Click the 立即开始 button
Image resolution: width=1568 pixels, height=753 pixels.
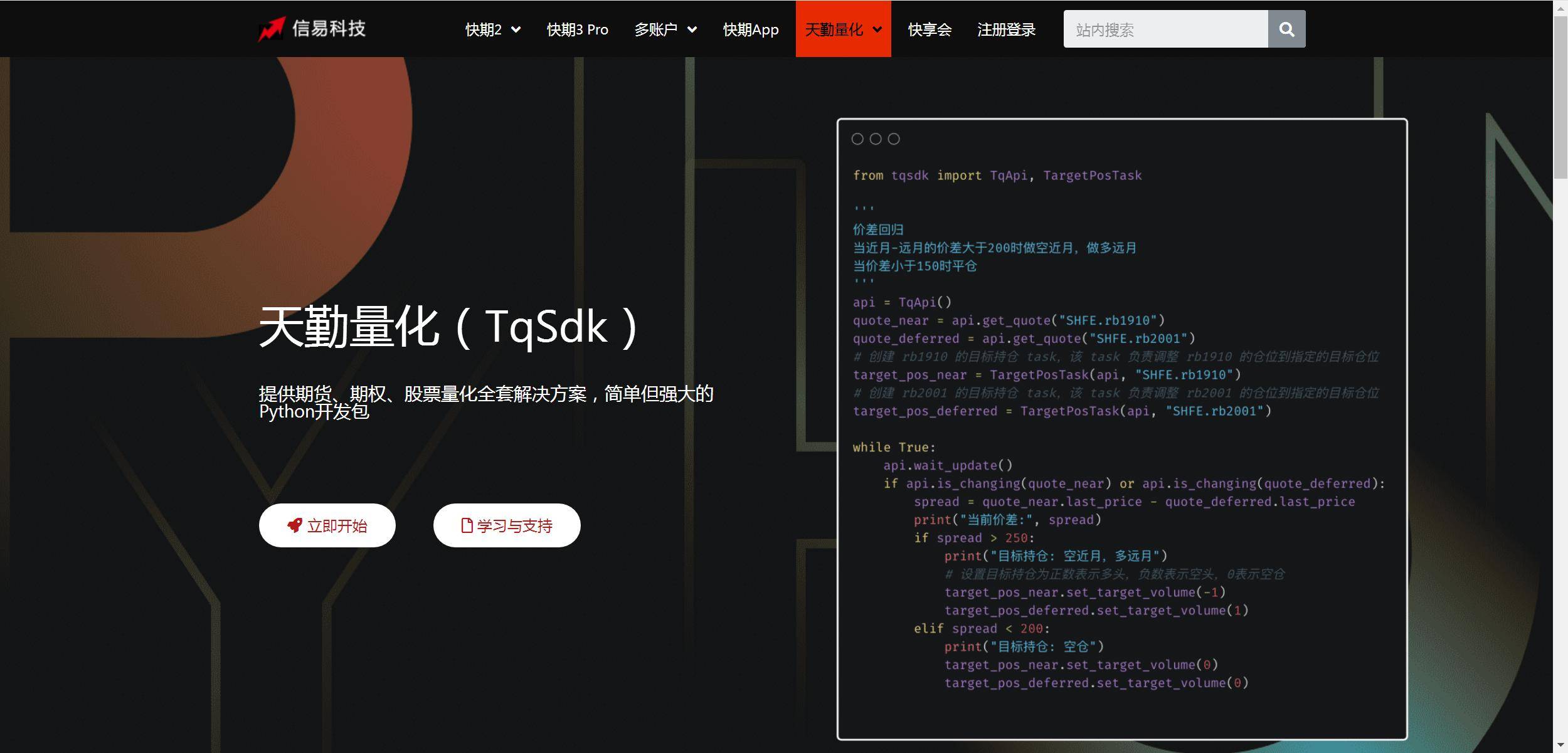(327, 525)
